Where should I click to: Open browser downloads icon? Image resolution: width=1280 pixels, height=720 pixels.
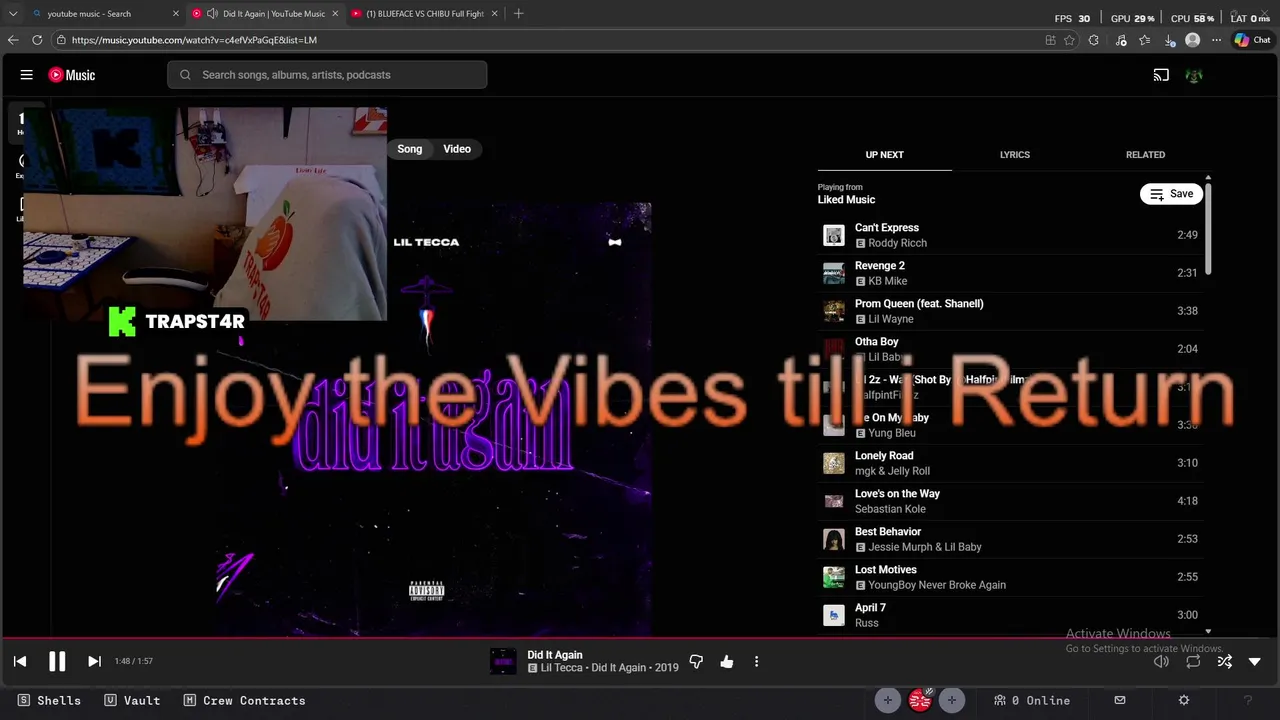(1169, 40)
